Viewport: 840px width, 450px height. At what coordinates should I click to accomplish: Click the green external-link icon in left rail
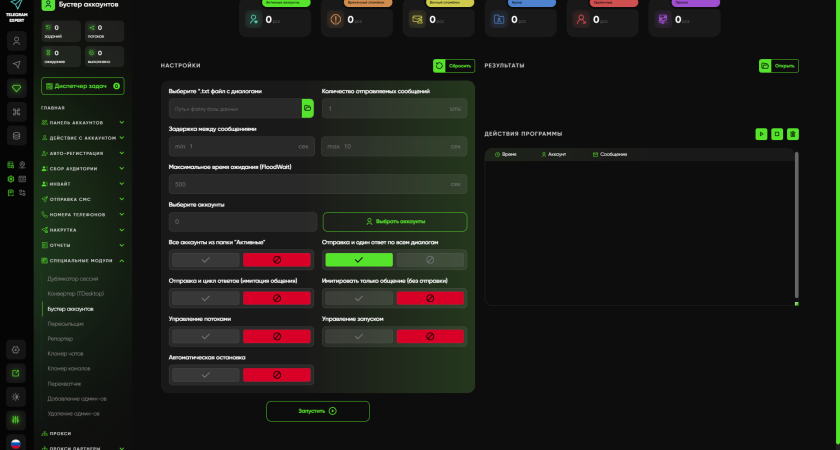coord(16,373)
